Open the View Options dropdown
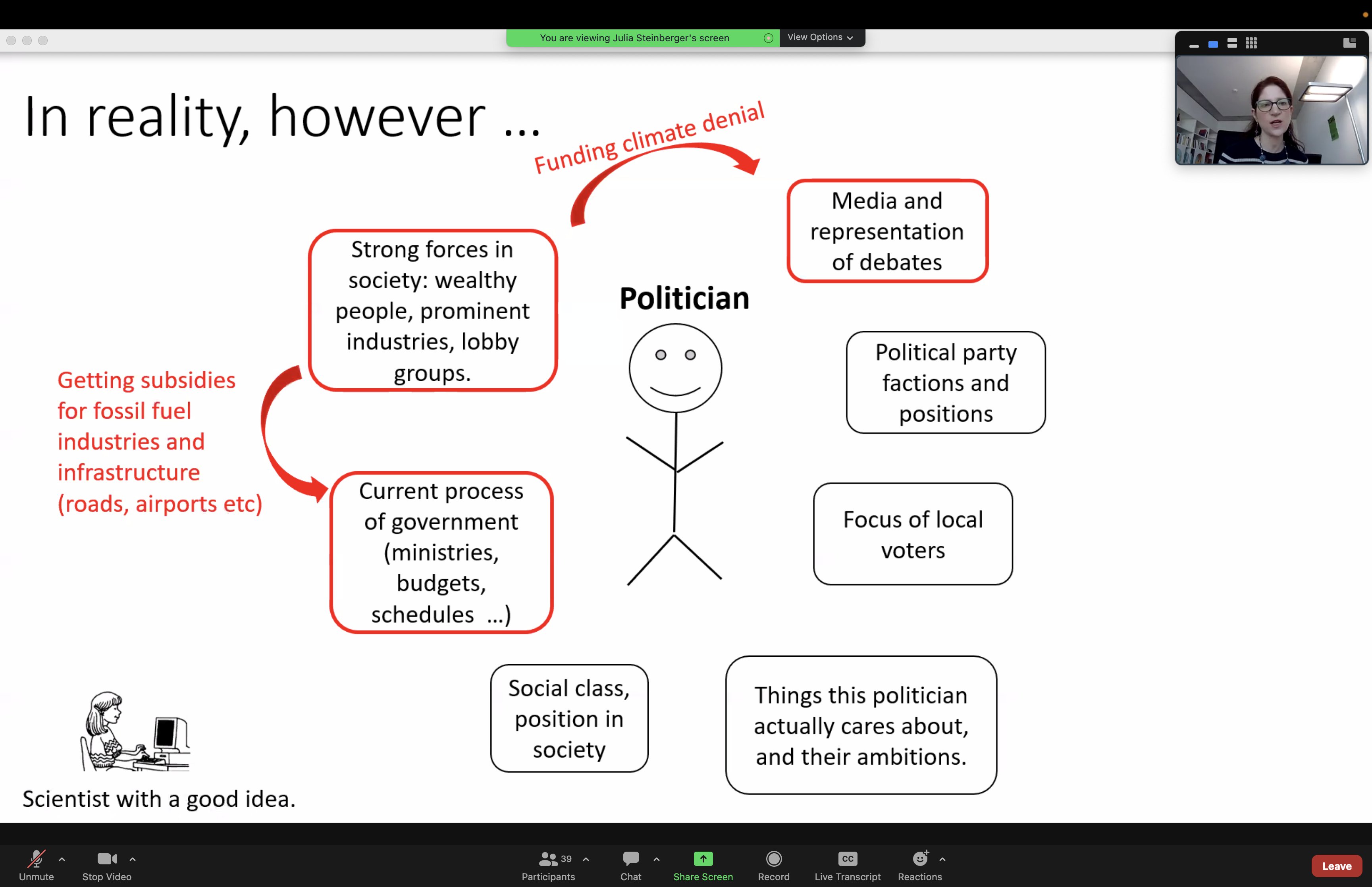The width and height of the screenshot is (1372, 887). 822,37
